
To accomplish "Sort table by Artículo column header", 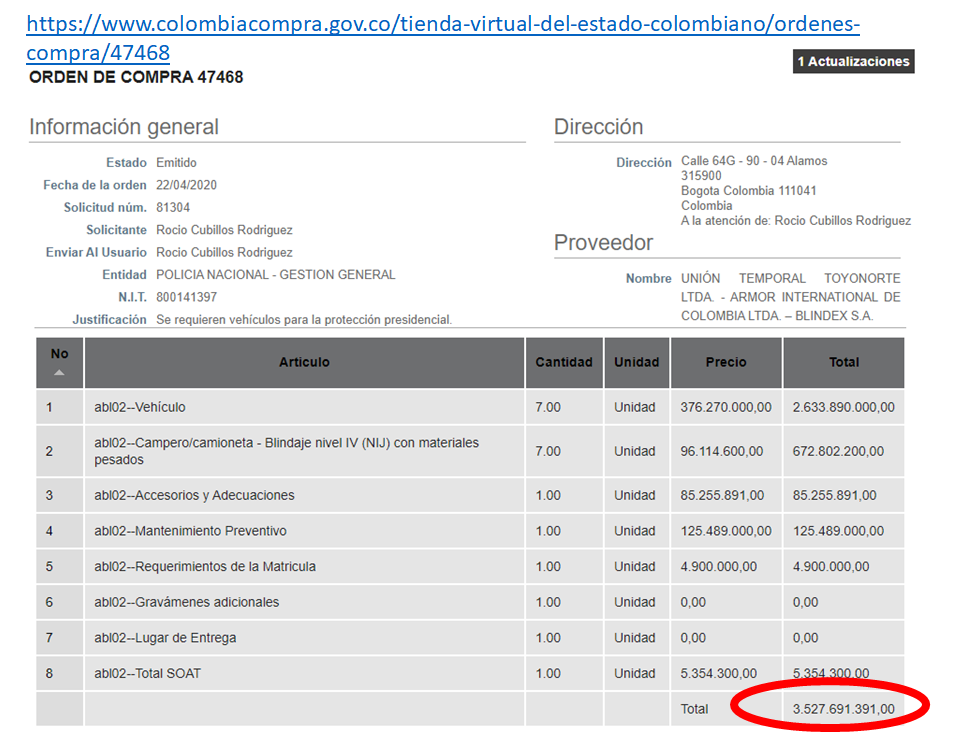I will [x=304, y=362].
